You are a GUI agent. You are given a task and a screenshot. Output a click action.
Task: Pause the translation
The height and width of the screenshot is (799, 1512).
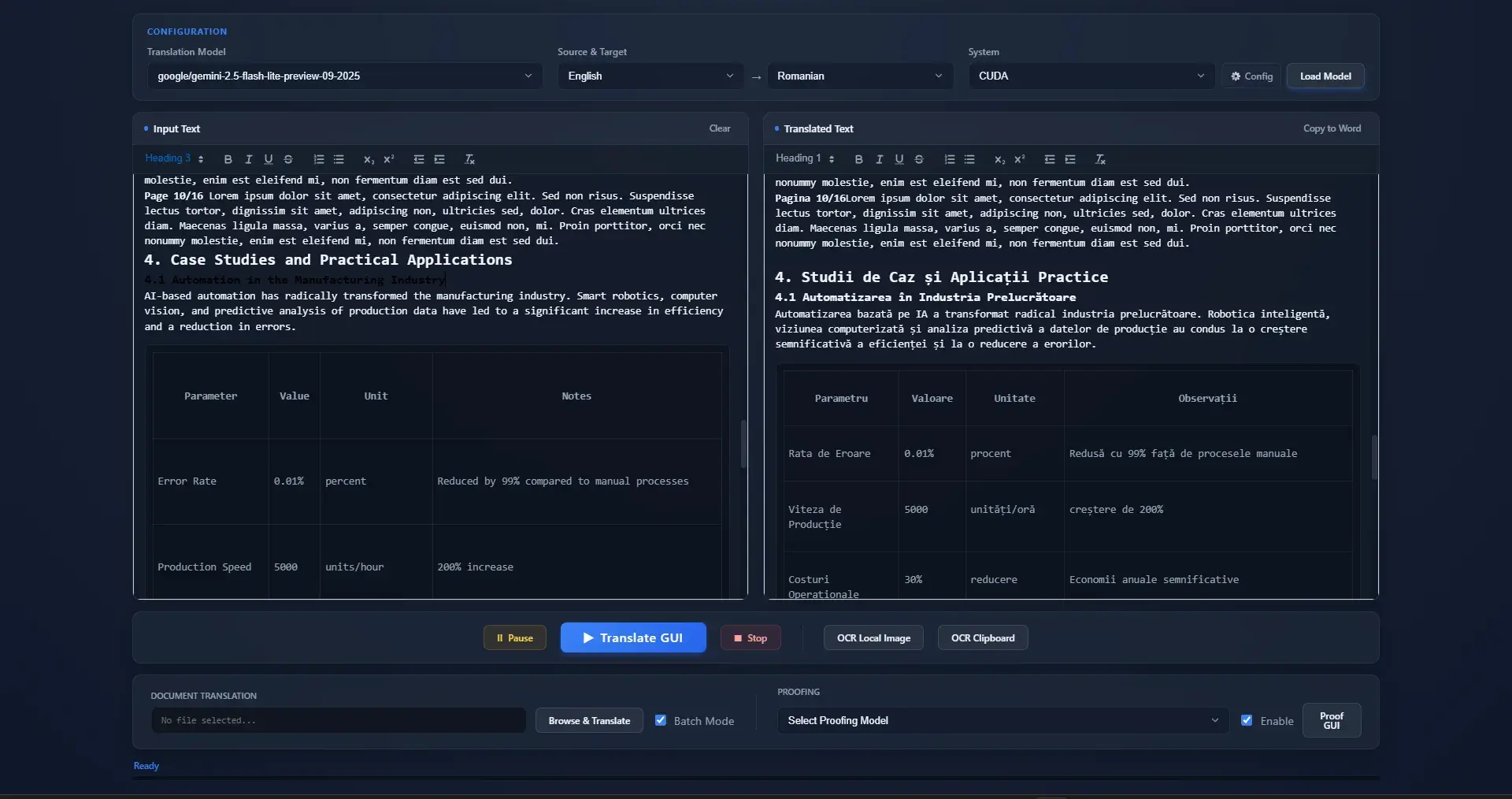(x=515, y=637)
